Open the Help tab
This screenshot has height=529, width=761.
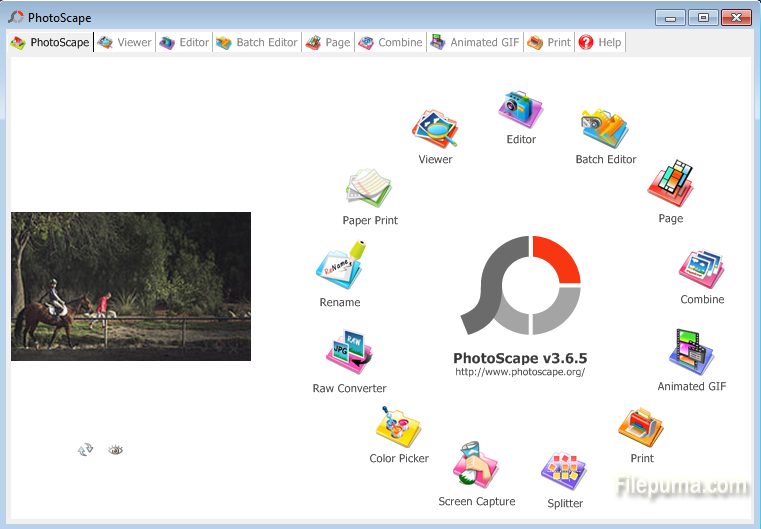tap(600, 43)
